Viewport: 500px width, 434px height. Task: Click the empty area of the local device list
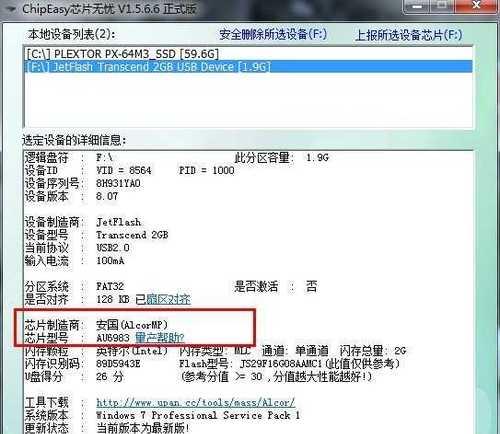tap(248, 100)
